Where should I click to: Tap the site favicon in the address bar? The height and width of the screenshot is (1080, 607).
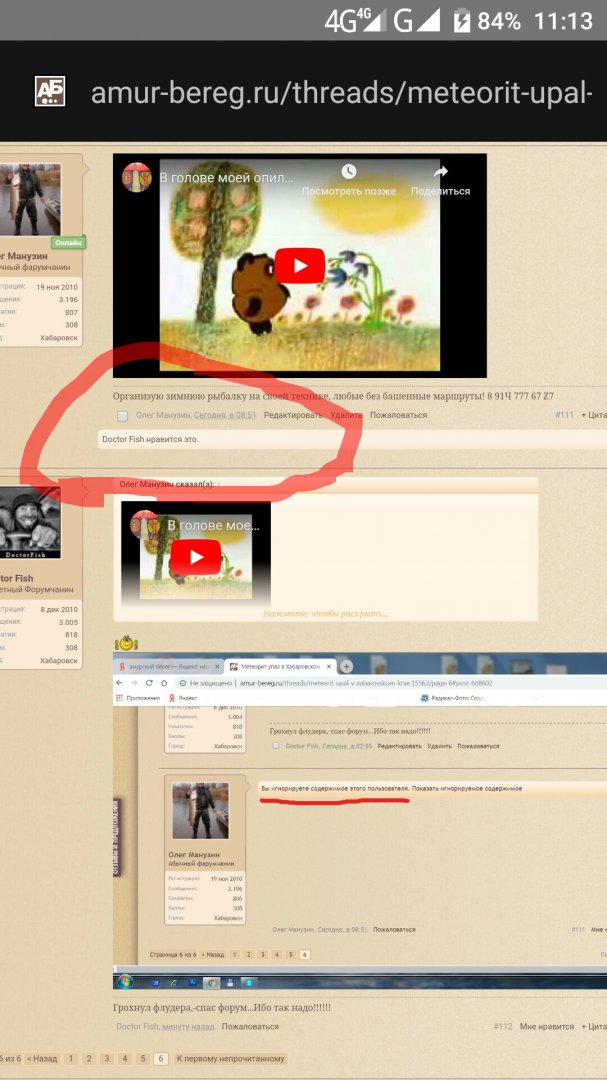(x=50, y=92)
